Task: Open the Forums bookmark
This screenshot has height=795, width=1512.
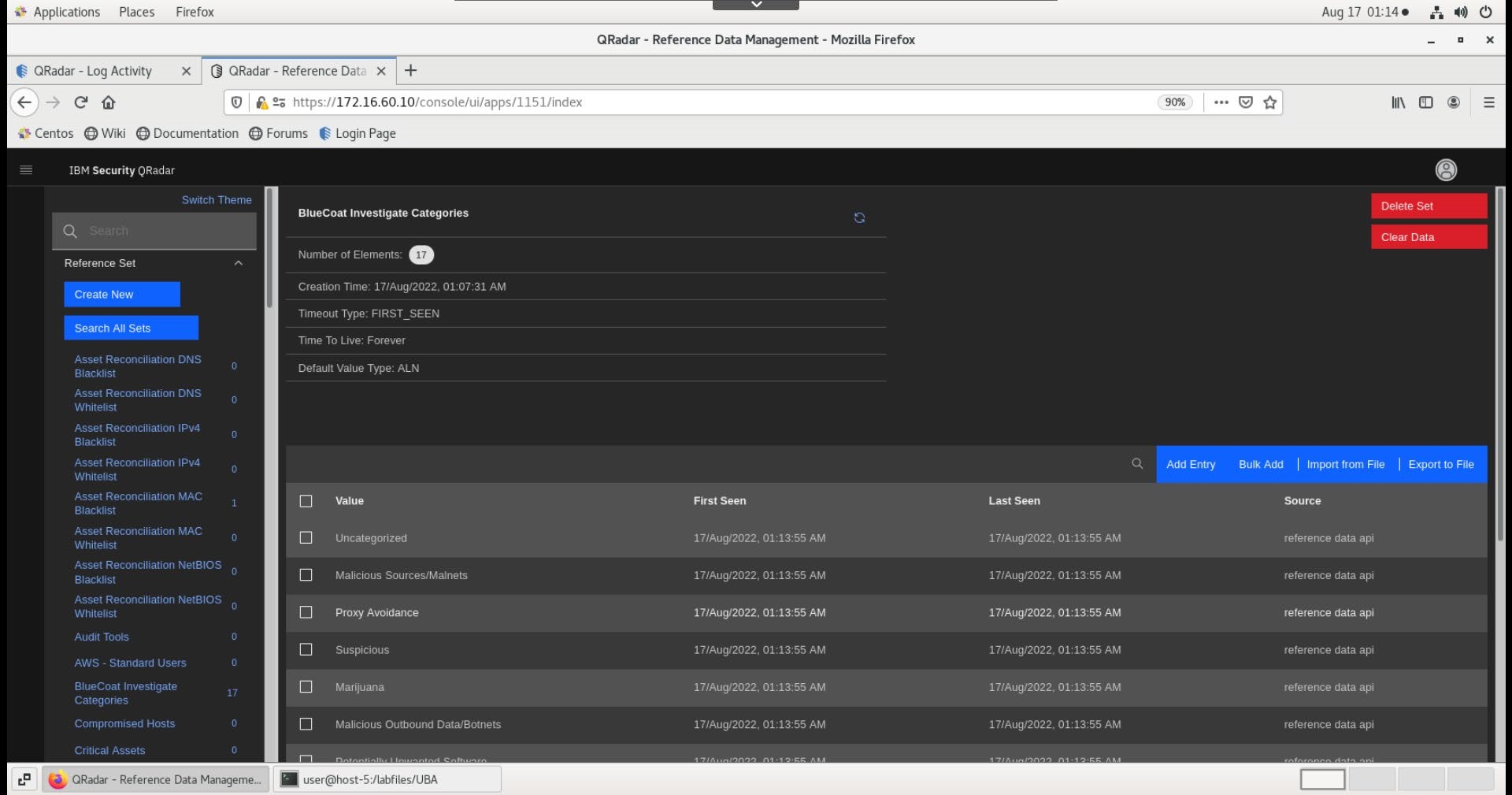Action: [278, 133]
